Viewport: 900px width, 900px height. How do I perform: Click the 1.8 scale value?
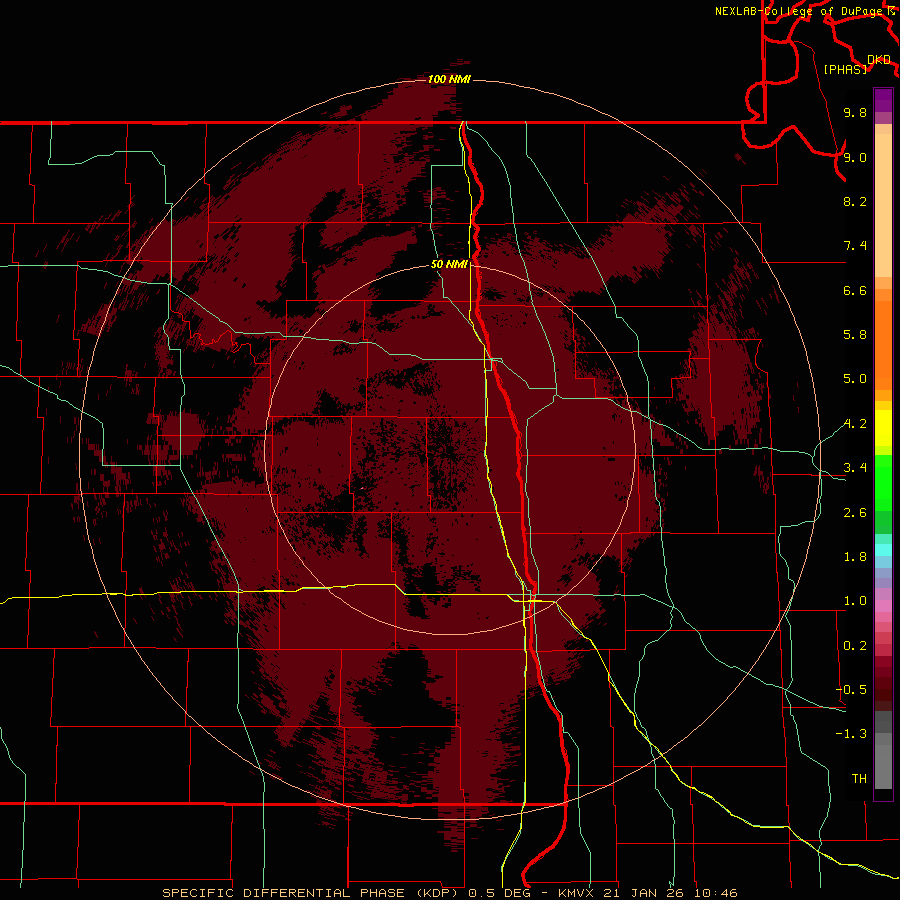(855, 557)
